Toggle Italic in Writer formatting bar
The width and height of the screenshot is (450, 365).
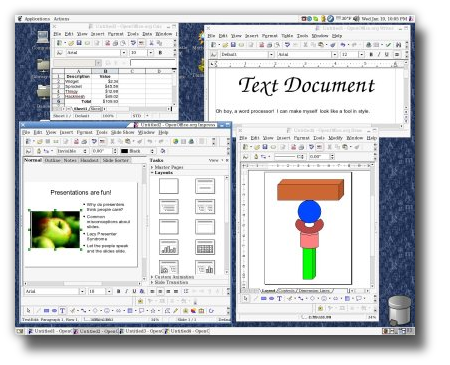(379, 54)
